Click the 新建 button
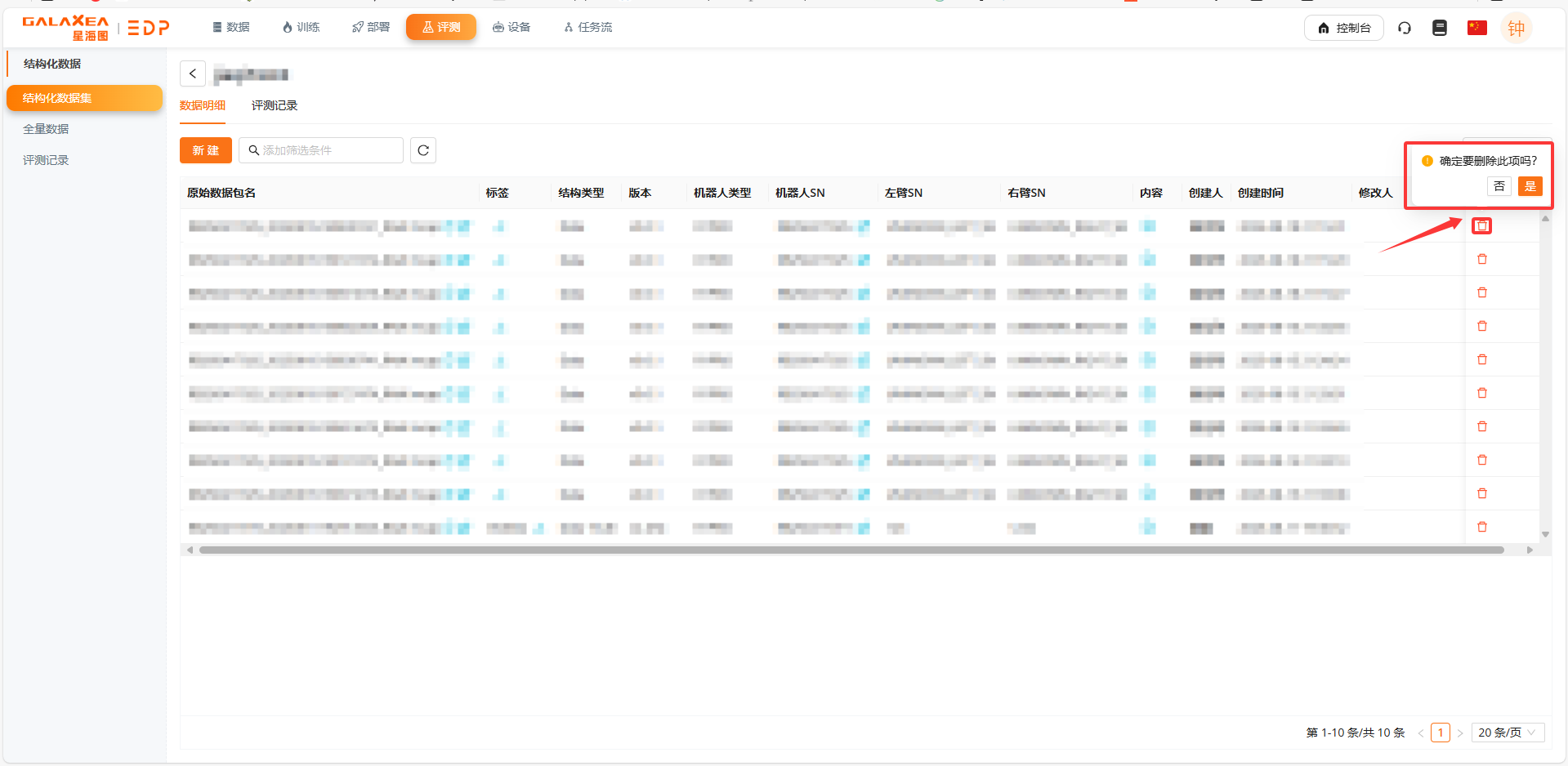1568x766 pixels. pos(206,150)
